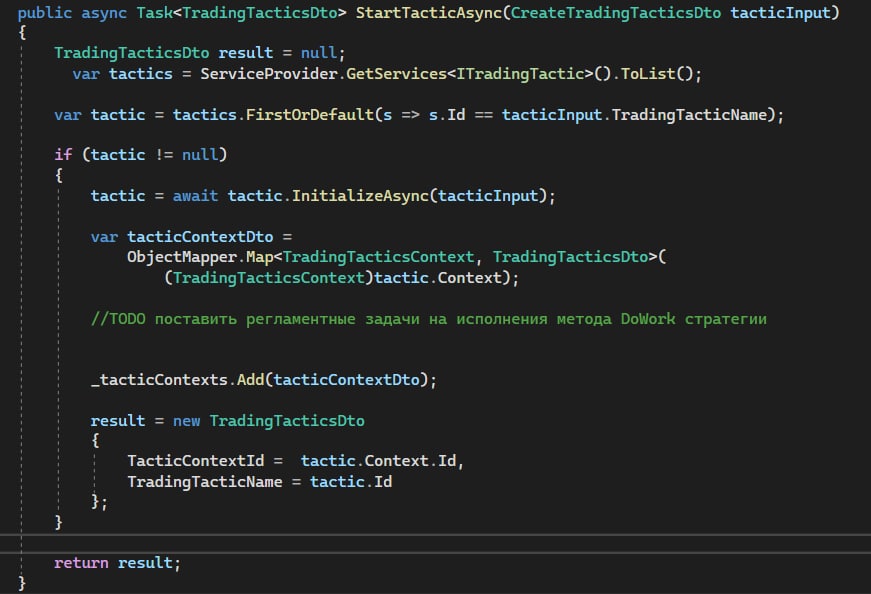Click tacticContextDto variable declaration

coord(200,237)
